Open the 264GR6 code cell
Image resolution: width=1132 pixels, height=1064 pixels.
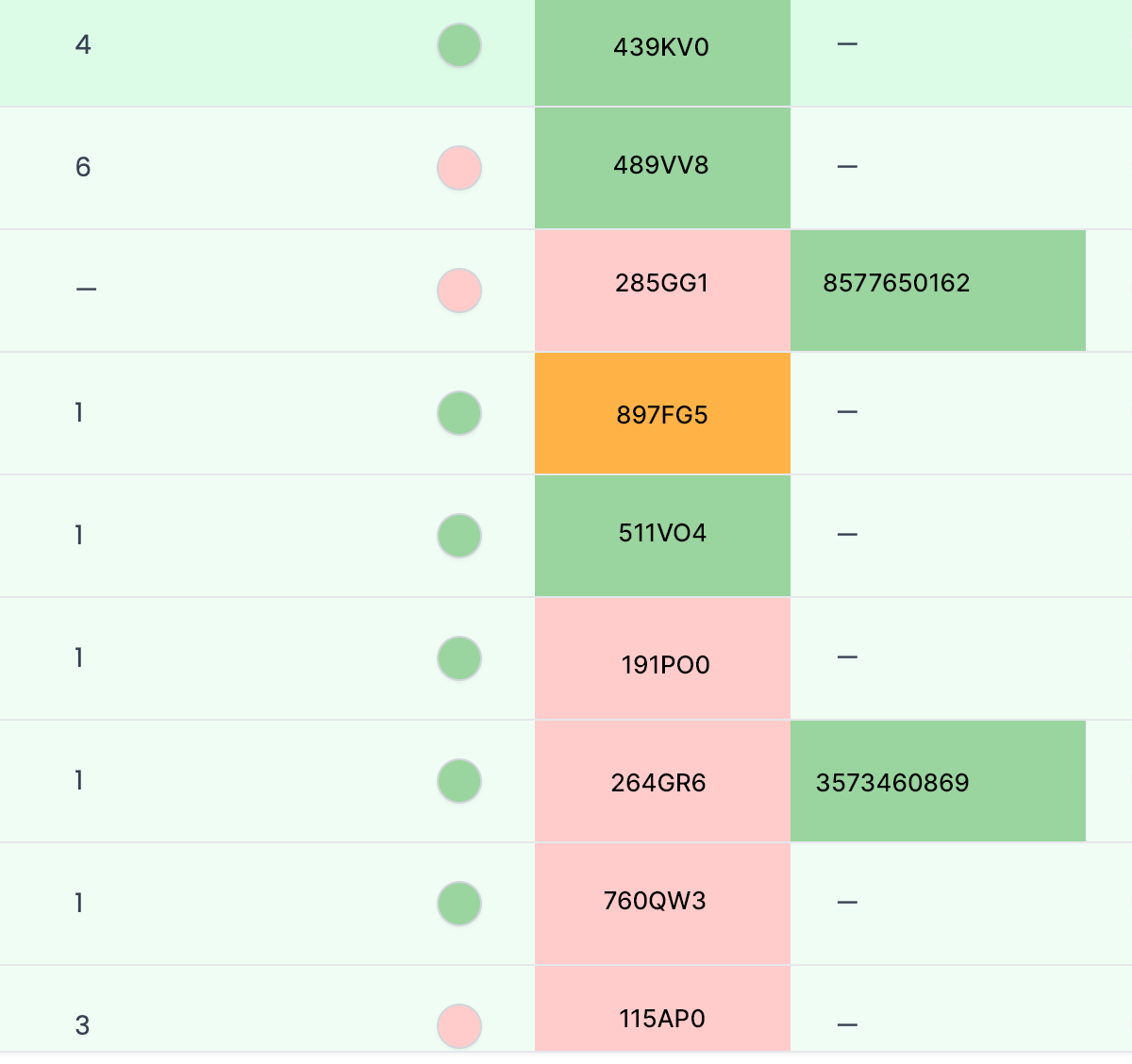coord(662,781)
